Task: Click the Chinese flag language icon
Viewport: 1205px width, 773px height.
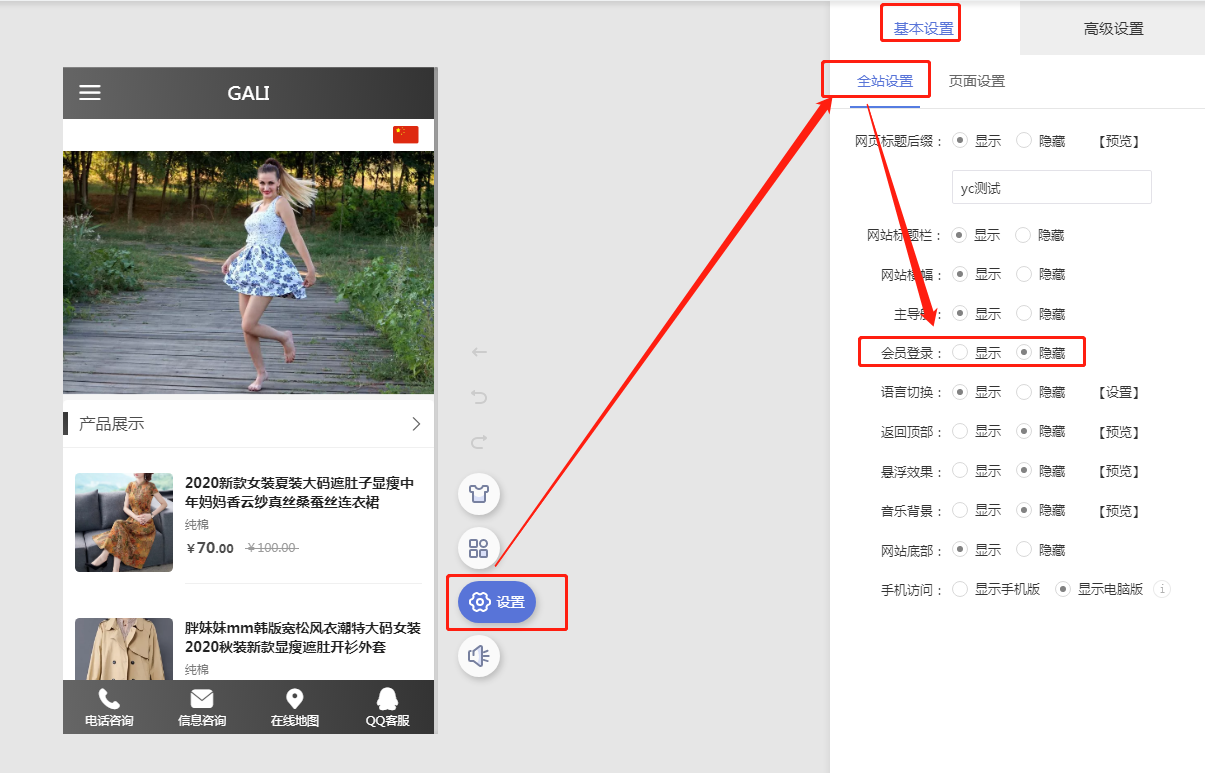Action: [x=405, y=135]
